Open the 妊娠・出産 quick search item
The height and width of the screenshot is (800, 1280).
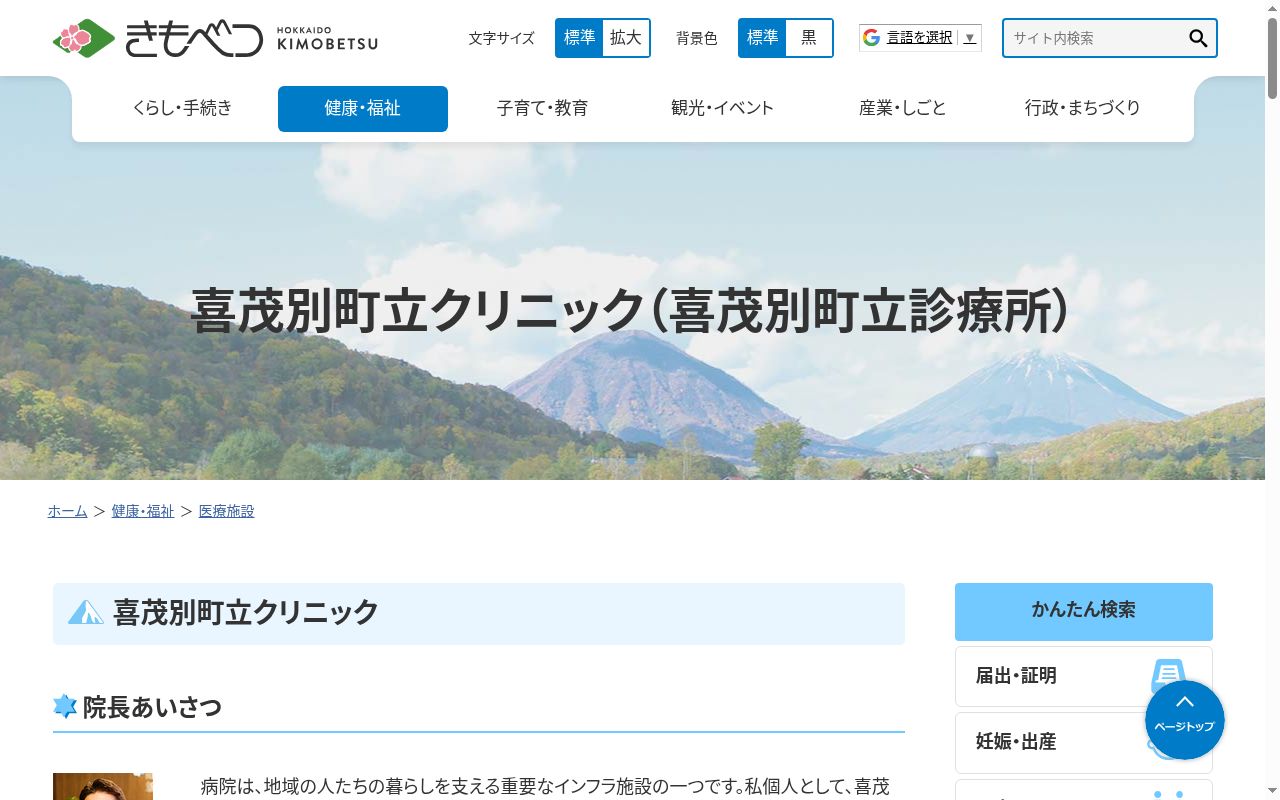point(1084,742)
